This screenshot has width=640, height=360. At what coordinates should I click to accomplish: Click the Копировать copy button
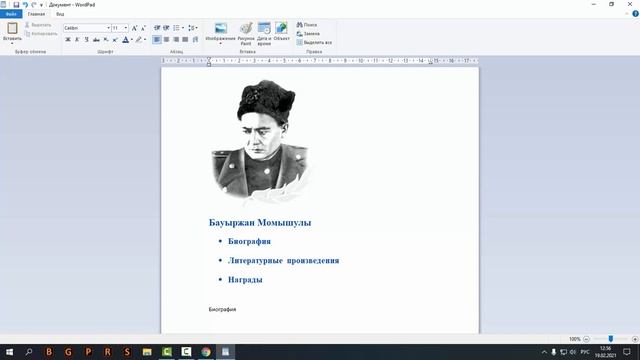(x=41, y=34)
